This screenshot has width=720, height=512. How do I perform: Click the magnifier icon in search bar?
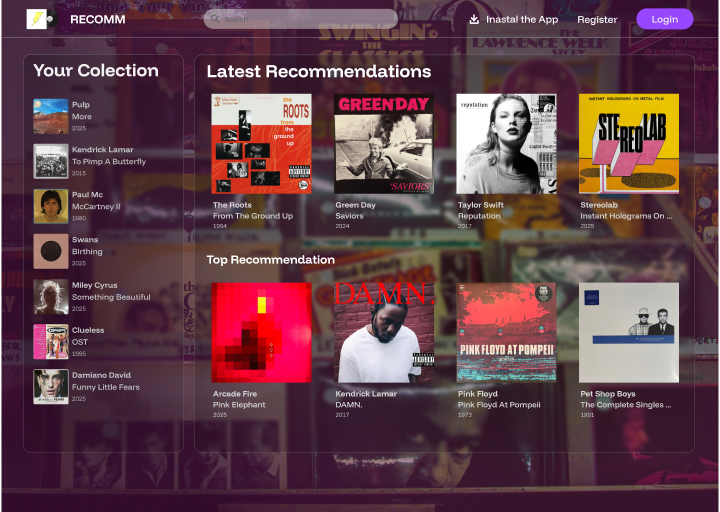[x=215, y=19]
